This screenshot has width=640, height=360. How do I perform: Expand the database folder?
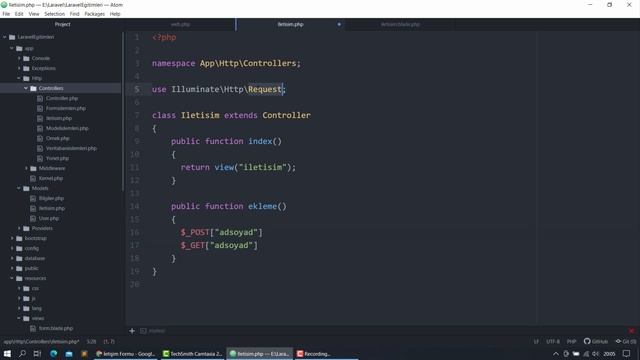coord(12,258)
